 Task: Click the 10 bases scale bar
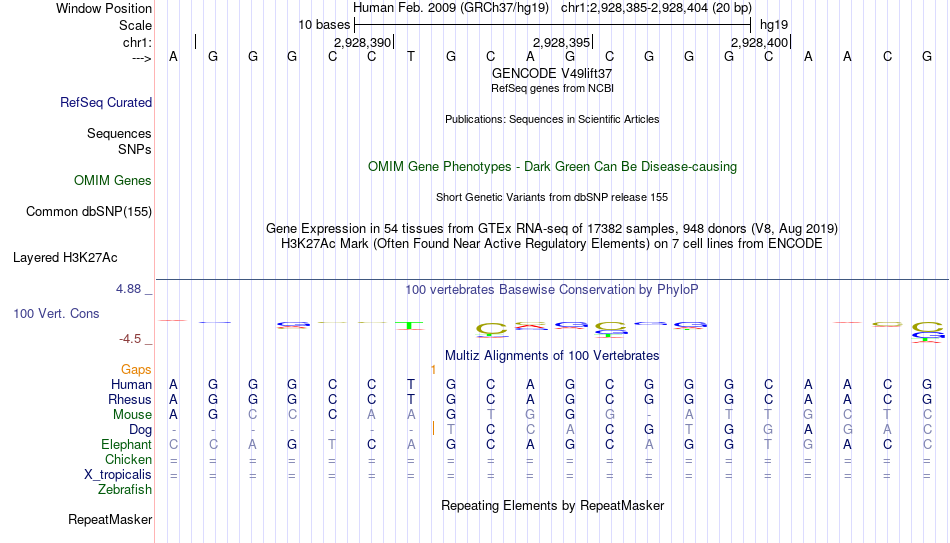click(x=553, y=25)
